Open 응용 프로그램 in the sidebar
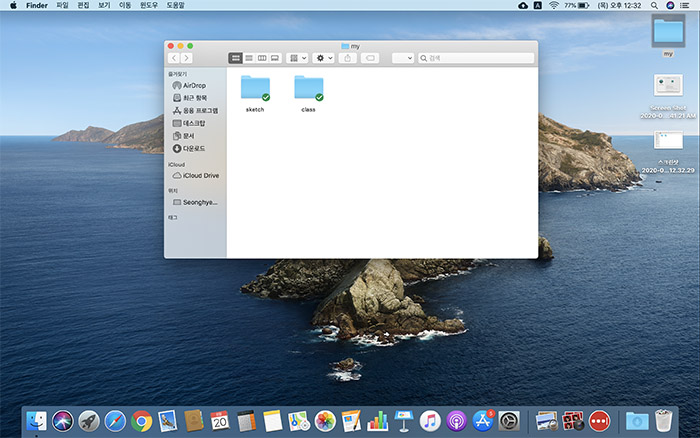 coord(196,110)
